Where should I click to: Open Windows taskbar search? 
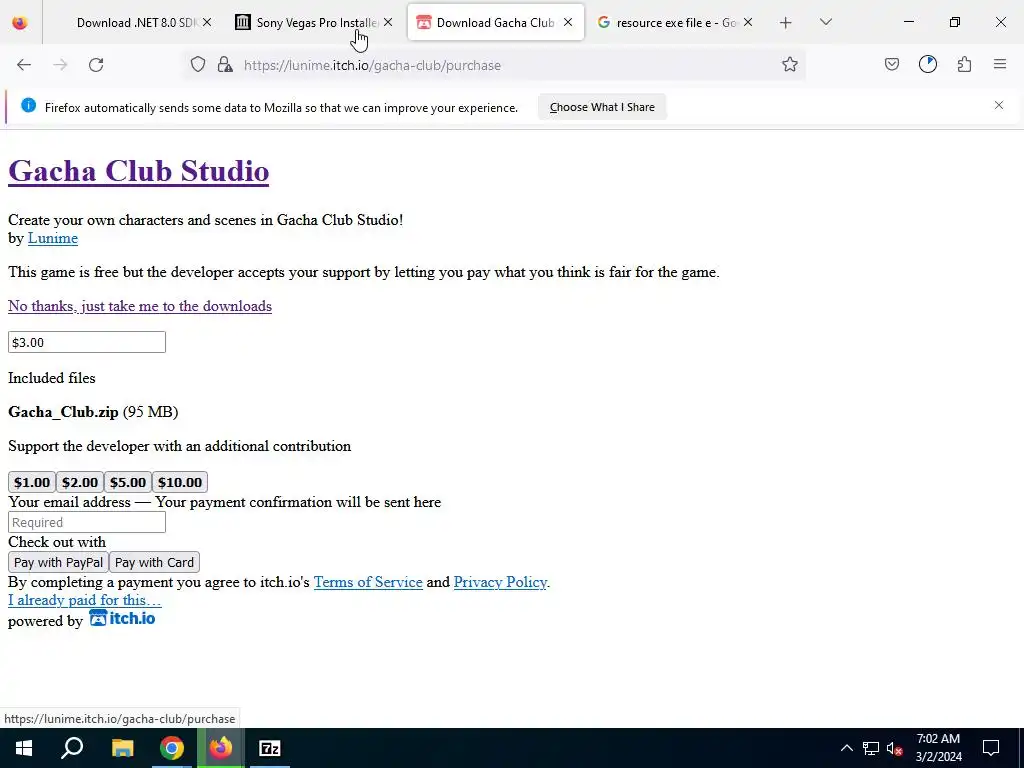pyautogui.click(x=72, y=748)
